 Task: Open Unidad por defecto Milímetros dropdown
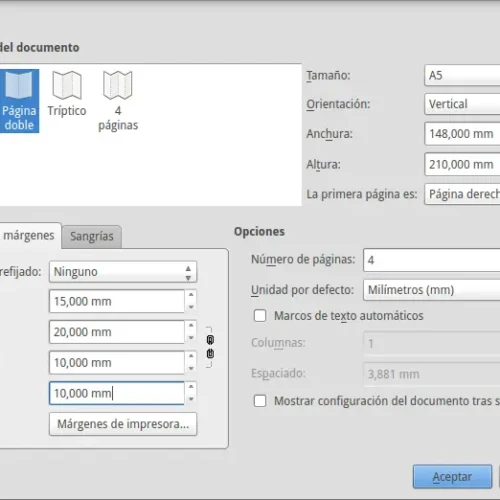coord(432,290)
